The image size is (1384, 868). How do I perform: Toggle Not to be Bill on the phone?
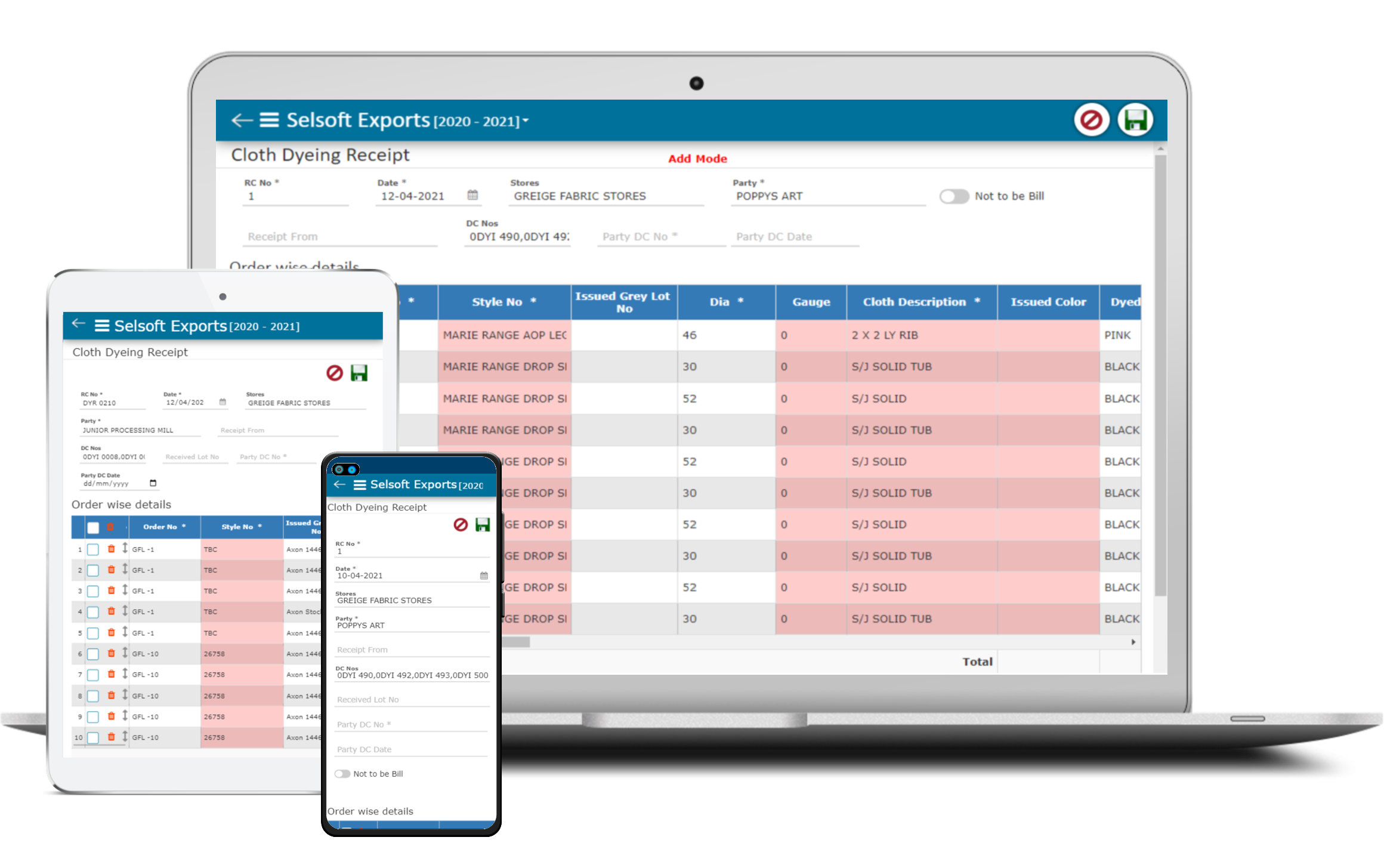click(x=342, y=774)
